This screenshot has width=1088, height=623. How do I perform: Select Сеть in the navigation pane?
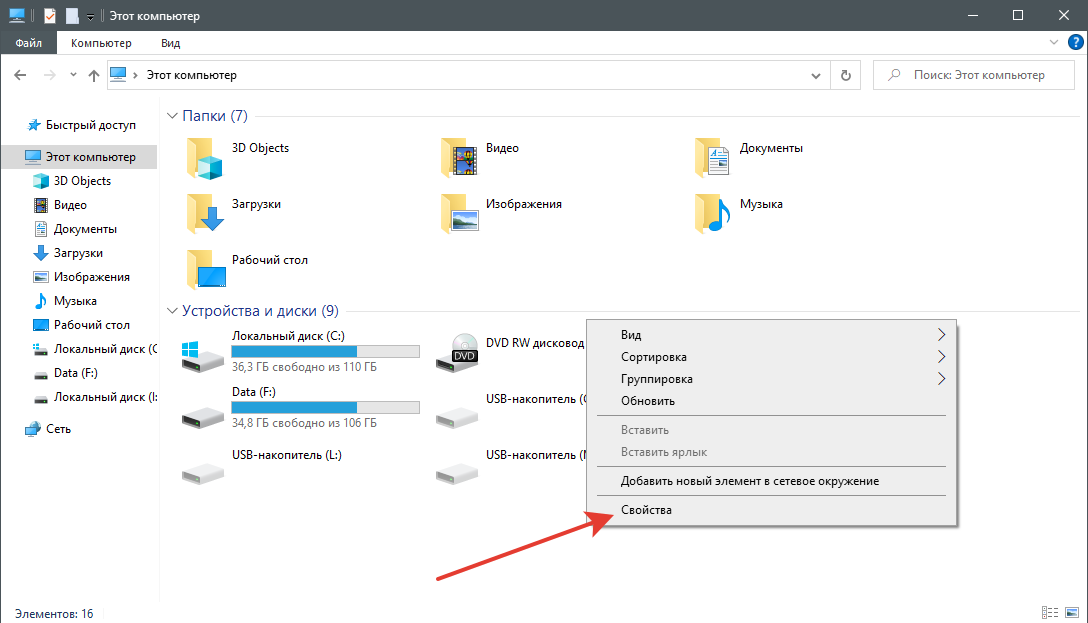tap(58, 429)
